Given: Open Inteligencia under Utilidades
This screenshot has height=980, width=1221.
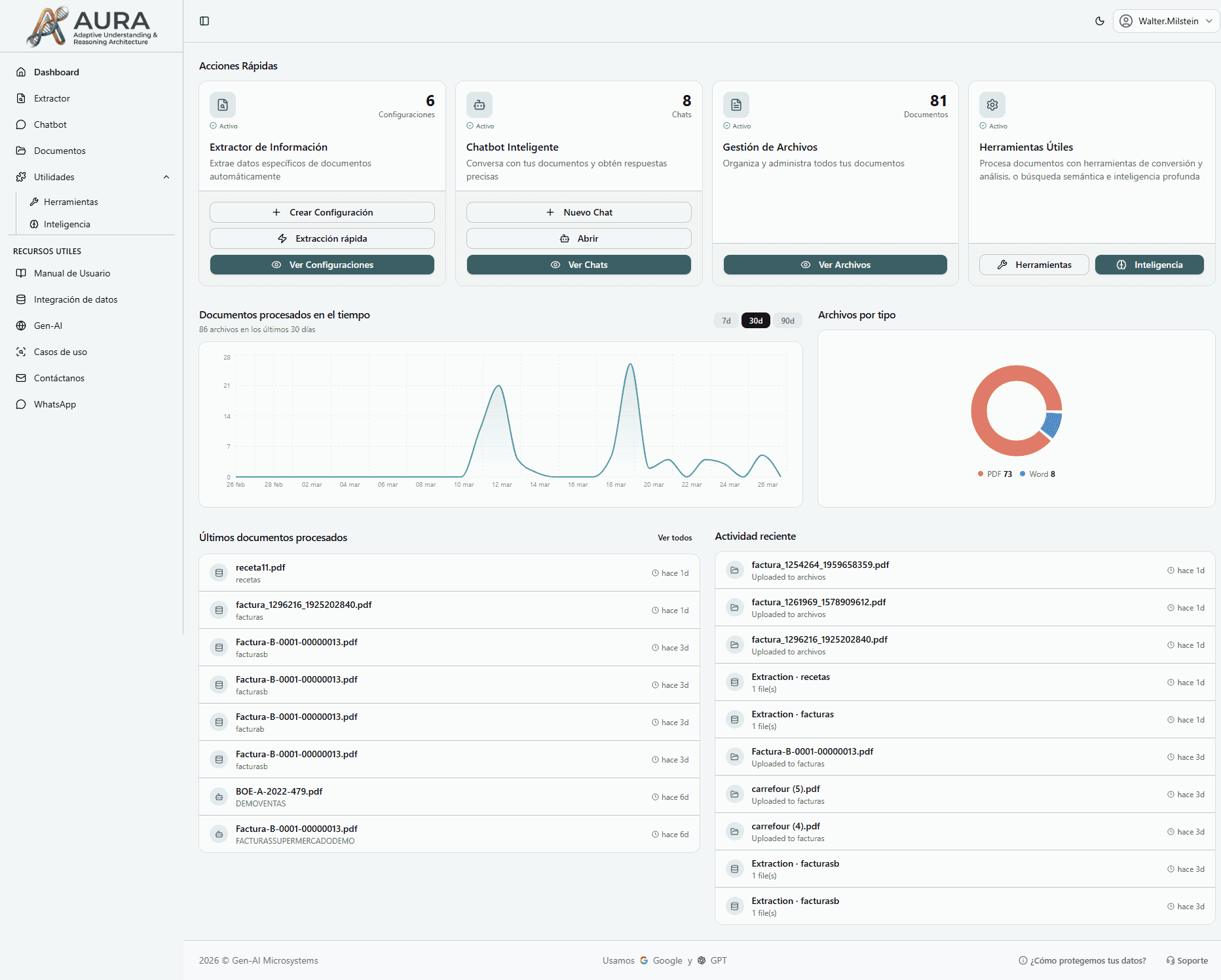Looking at the screenshot, I should [x=67, y=224].
